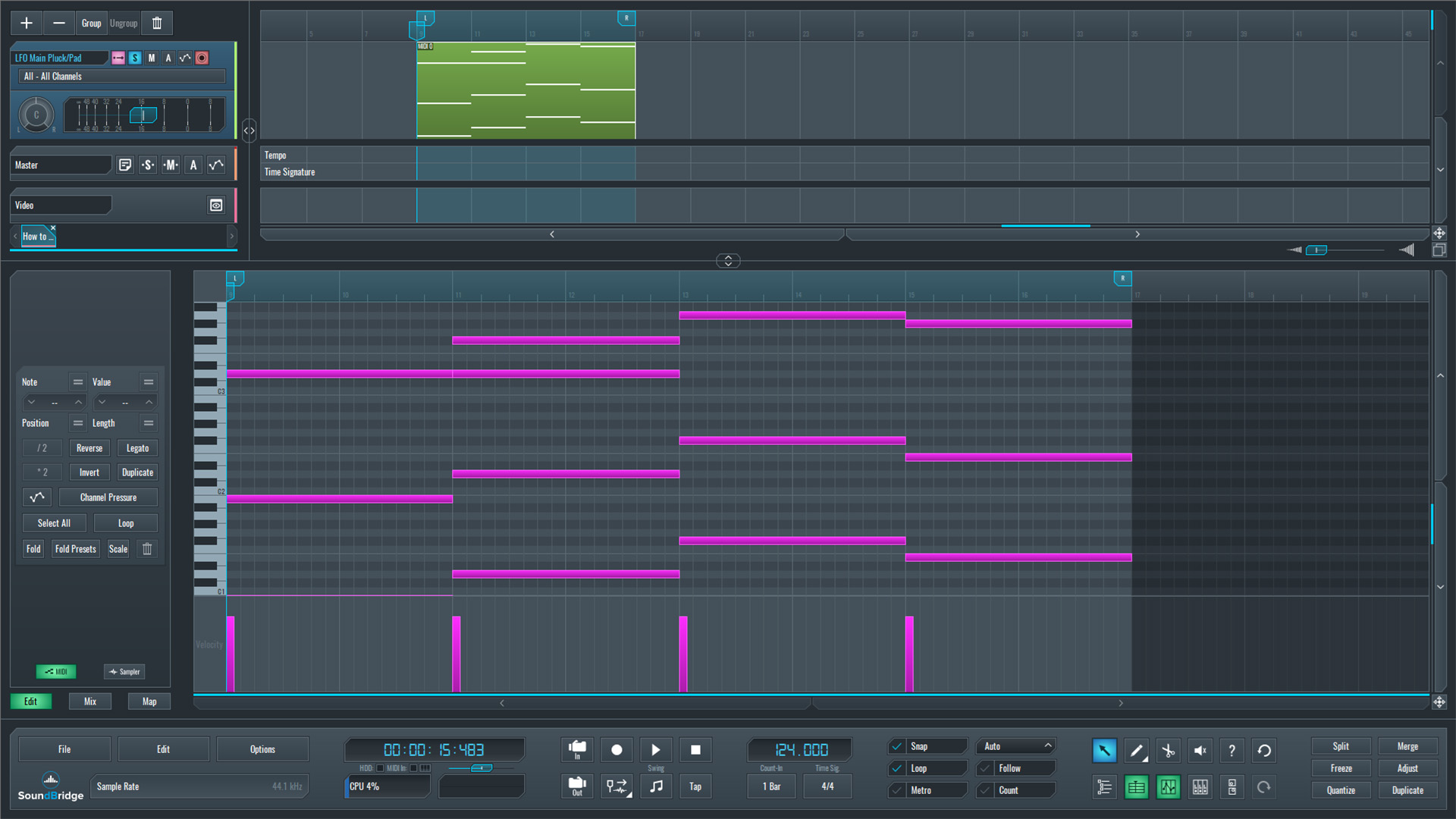
Task: Enable the Count checkbox
Action: tap(985, 790)
